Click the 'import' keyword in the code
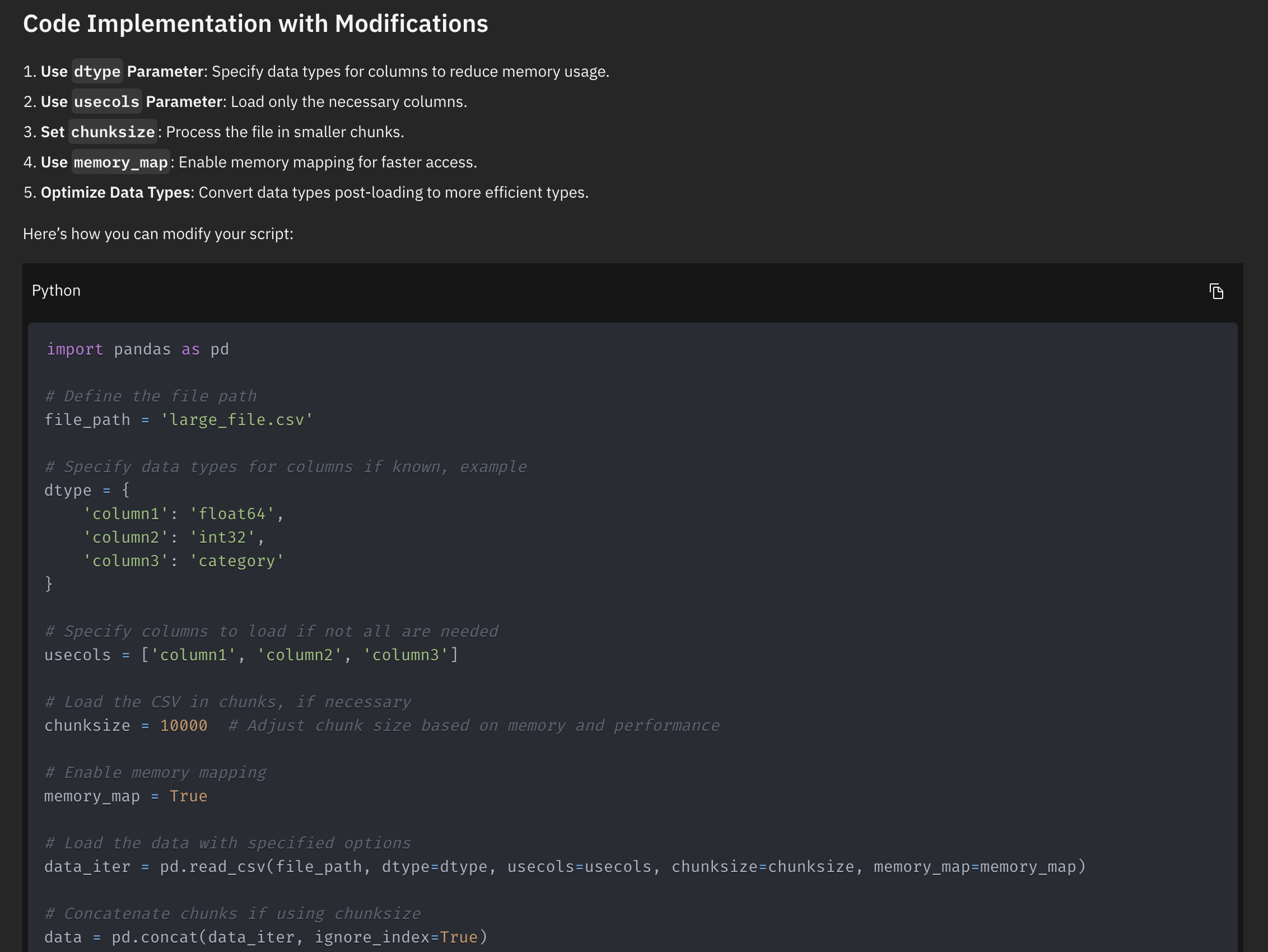 [74, 349]
